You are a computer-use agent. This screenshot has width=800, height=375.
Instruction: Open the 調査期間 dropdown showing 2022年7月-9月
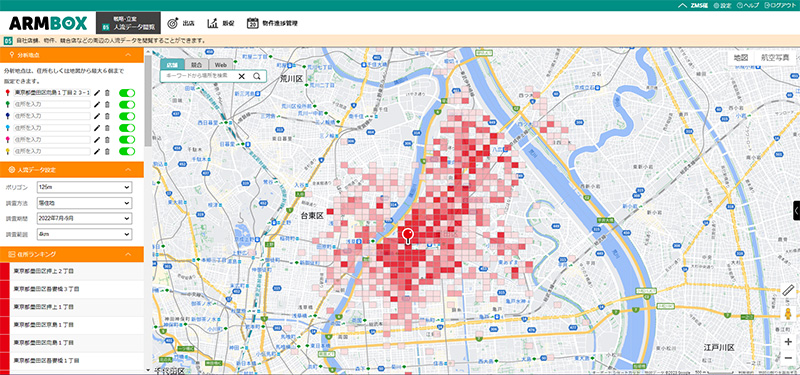click(x=84, y=218)
